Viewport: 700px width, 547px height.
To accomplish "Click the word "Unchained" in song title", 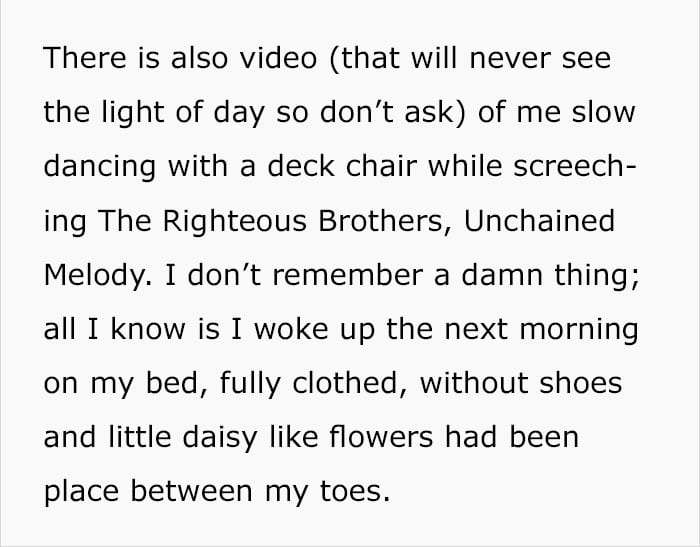I will pyautogui.click(x=539, y=220).
